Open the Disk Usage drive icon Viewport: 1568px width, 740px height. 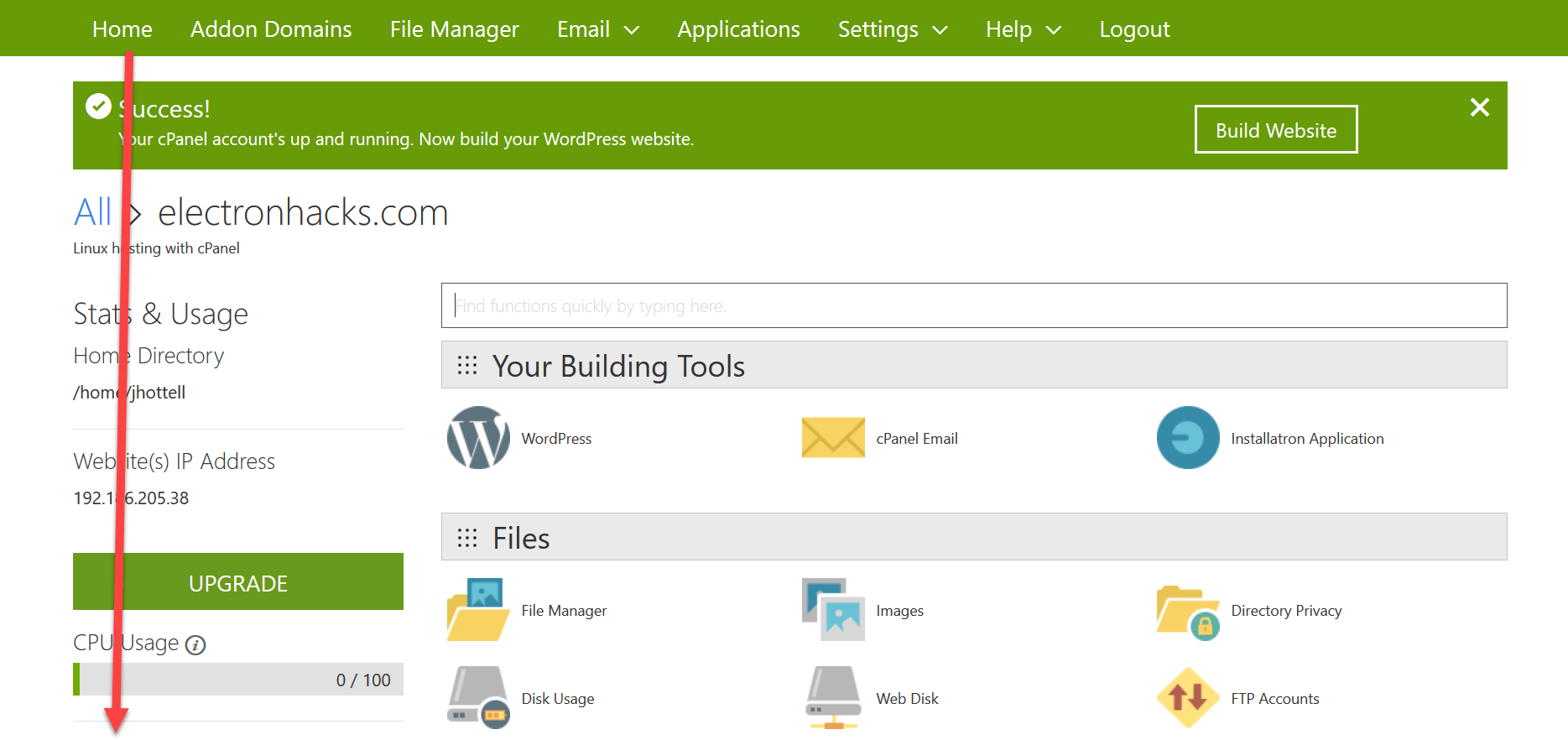tap(478, 698)
